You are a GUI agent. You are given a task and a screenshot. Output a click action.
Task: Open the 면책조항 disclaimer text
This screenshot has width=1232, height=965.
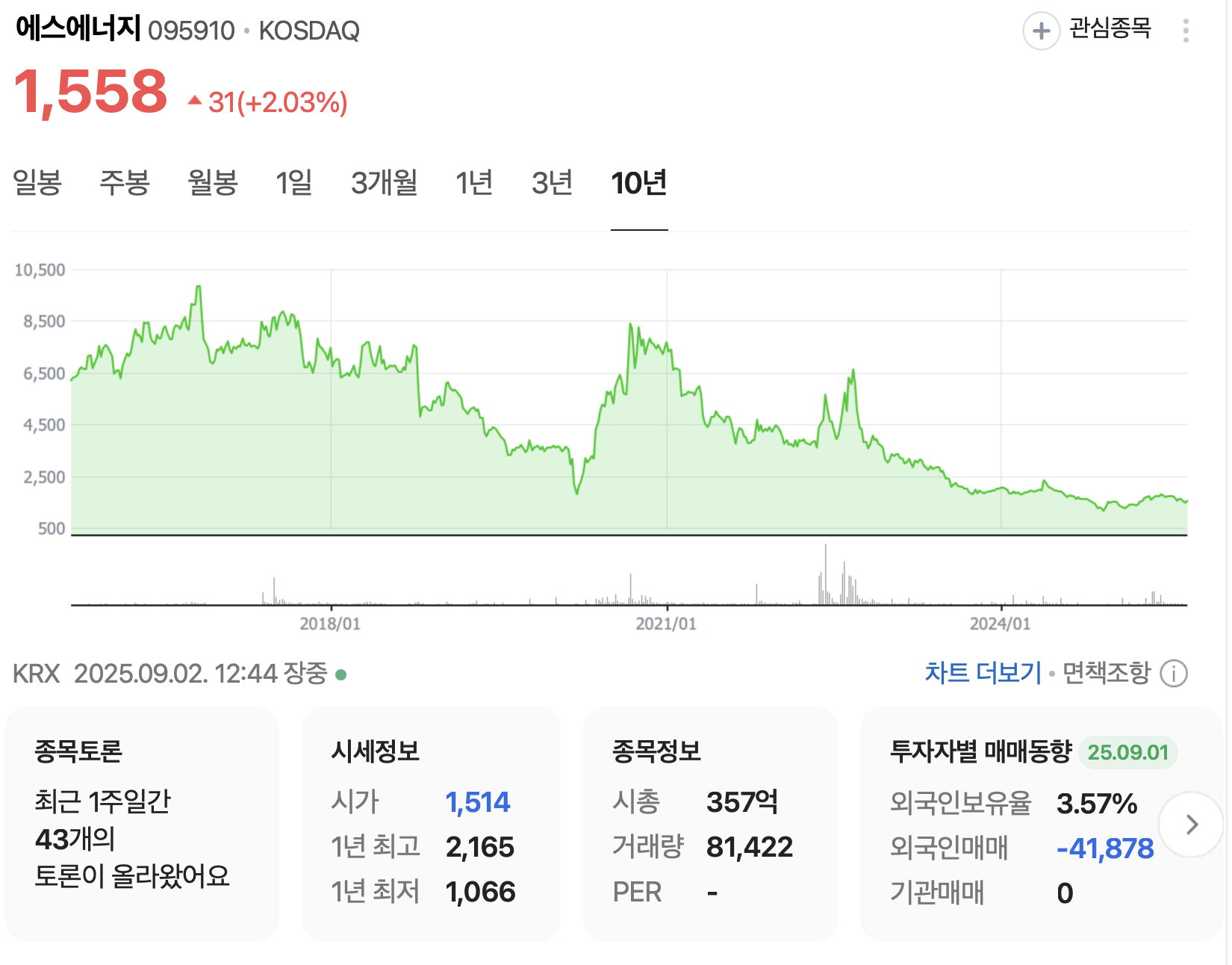(1107, 673)
